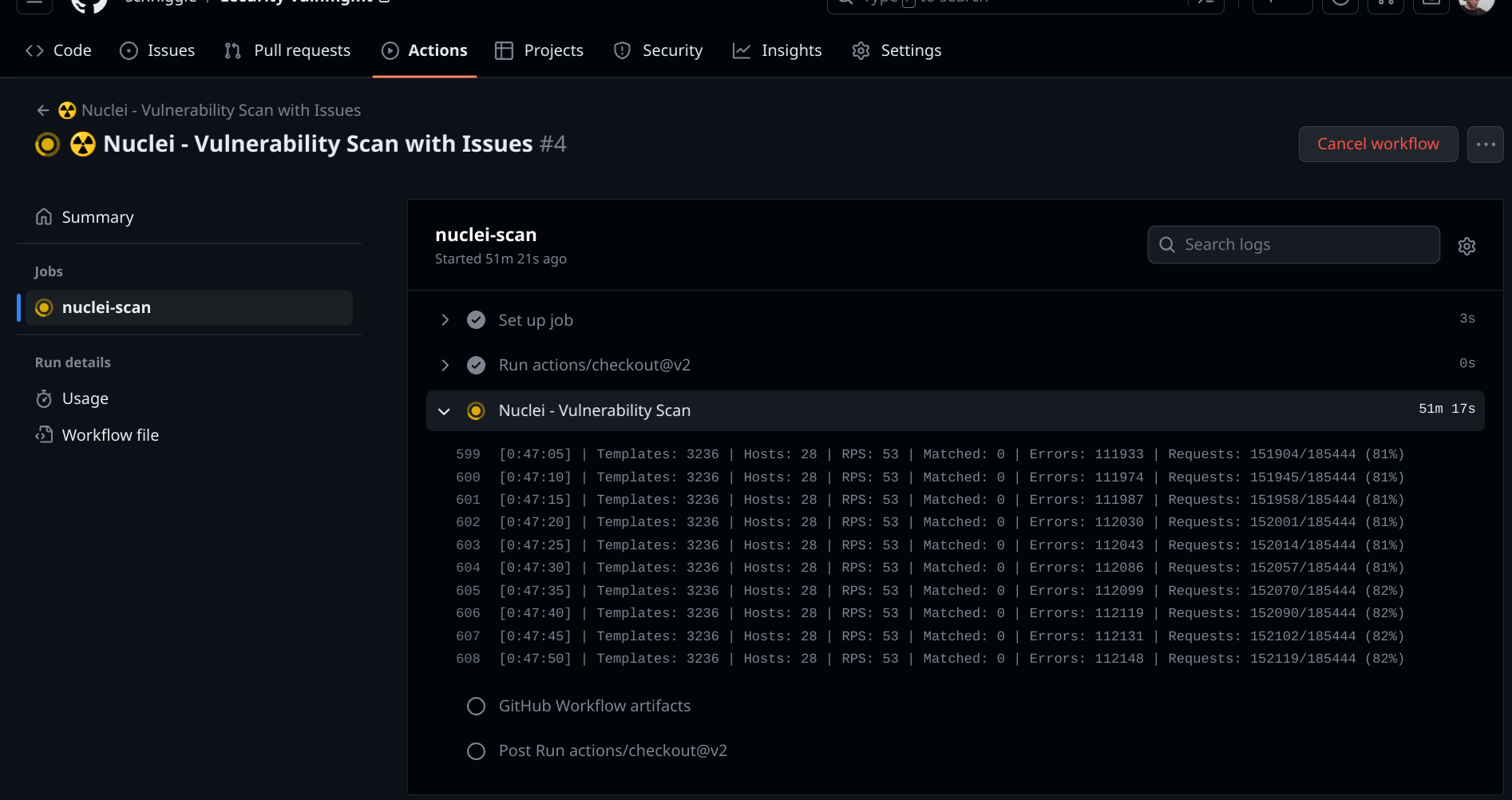
Task: Click the yellow status icon beside run title
Action: (x=48, y=145)
